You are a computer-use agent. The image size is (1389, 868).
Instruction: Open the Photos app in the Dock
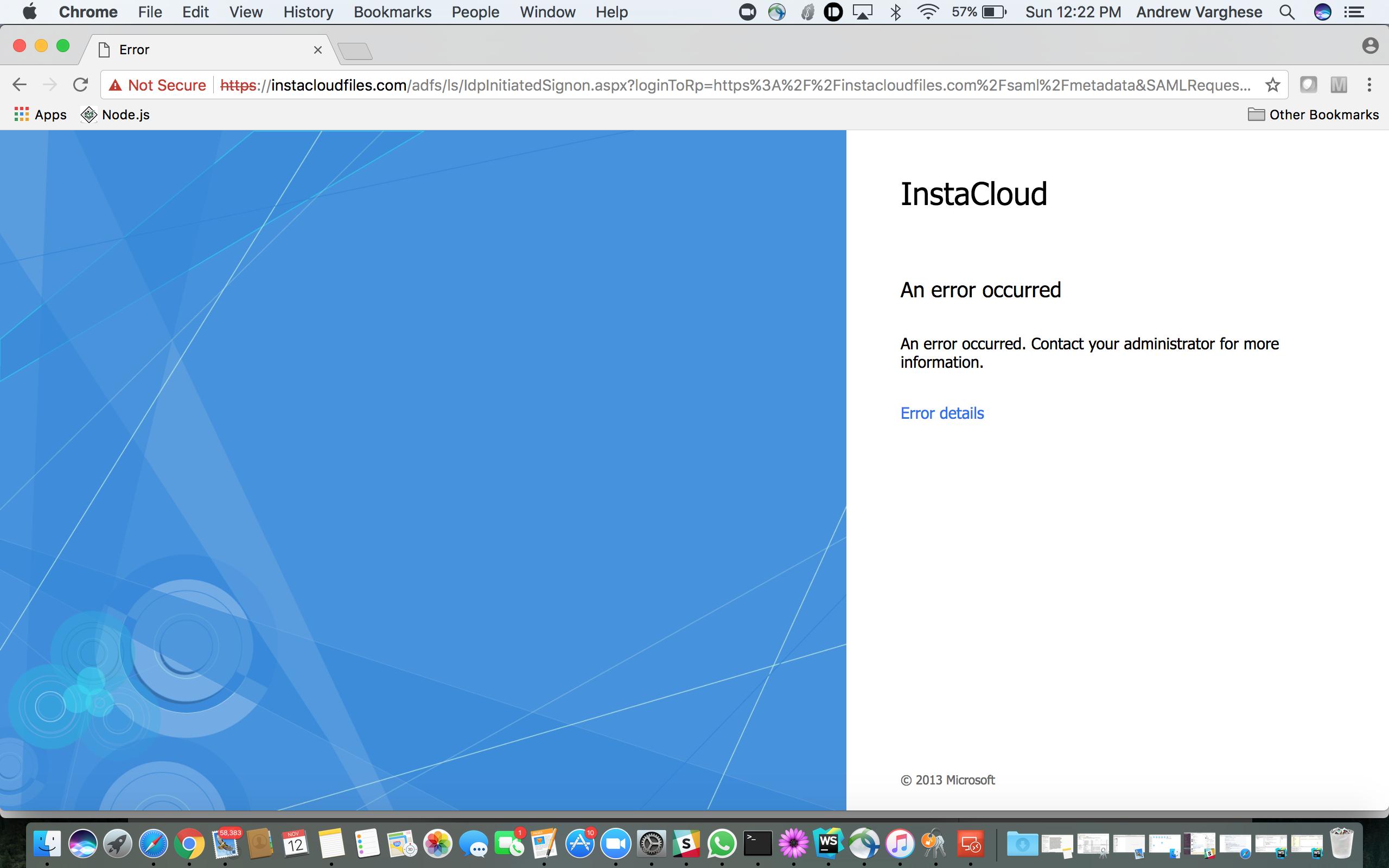tap(437, 844)
